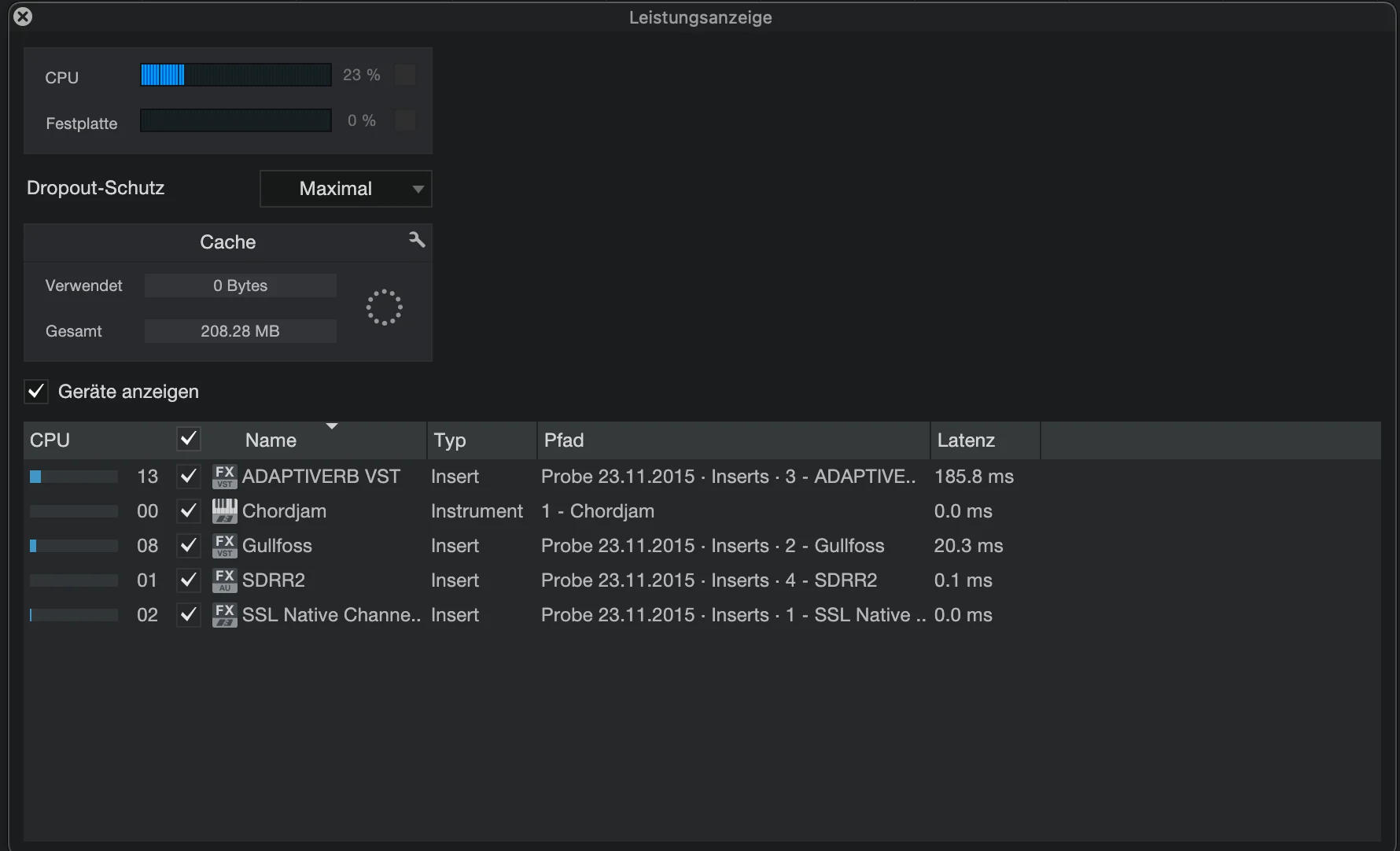Click the Instrument type cell
This screenshot has height=851, width=1400.
coord(477,511)
